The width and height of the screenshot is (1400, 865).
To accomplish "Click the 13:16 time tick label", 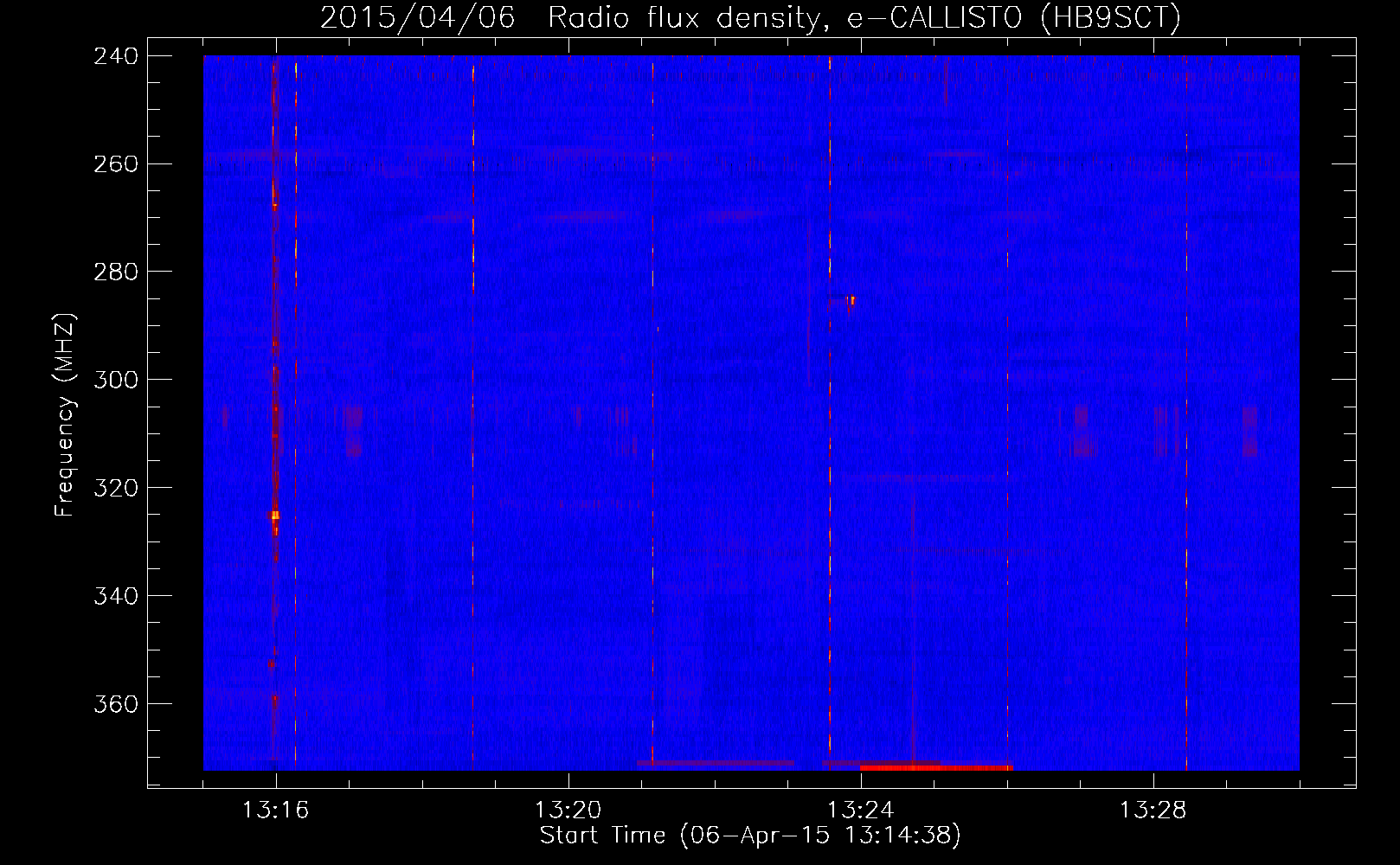I will [275, 811].
